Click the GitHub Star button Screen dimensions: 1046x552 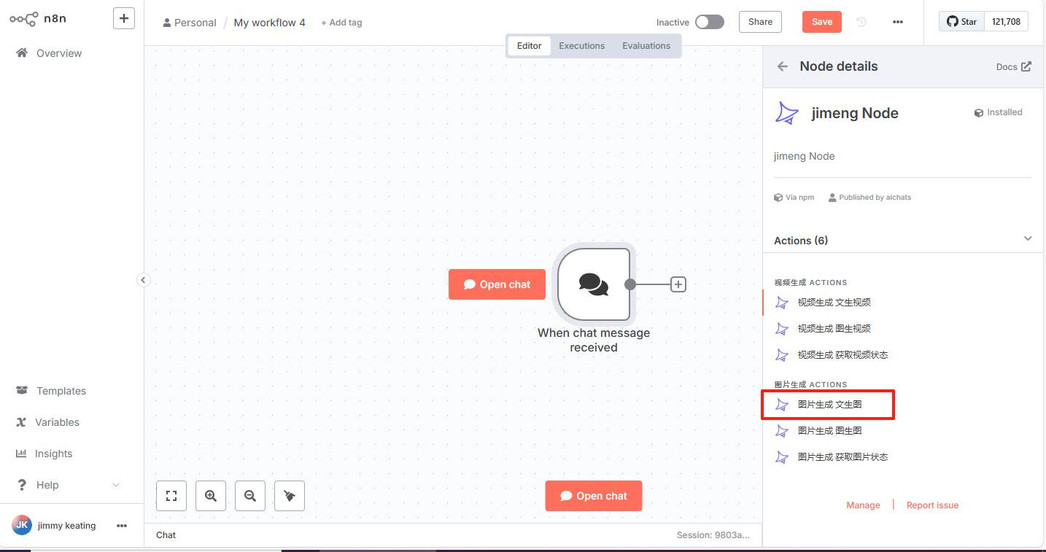(962, 21)
